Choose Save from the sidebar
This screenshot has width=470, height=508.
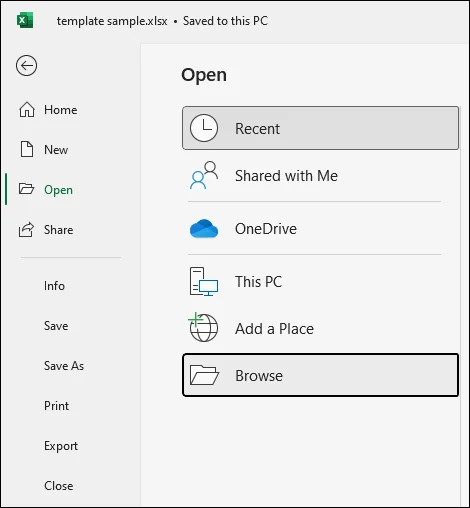pyautogui.click(x=56, y=326)
